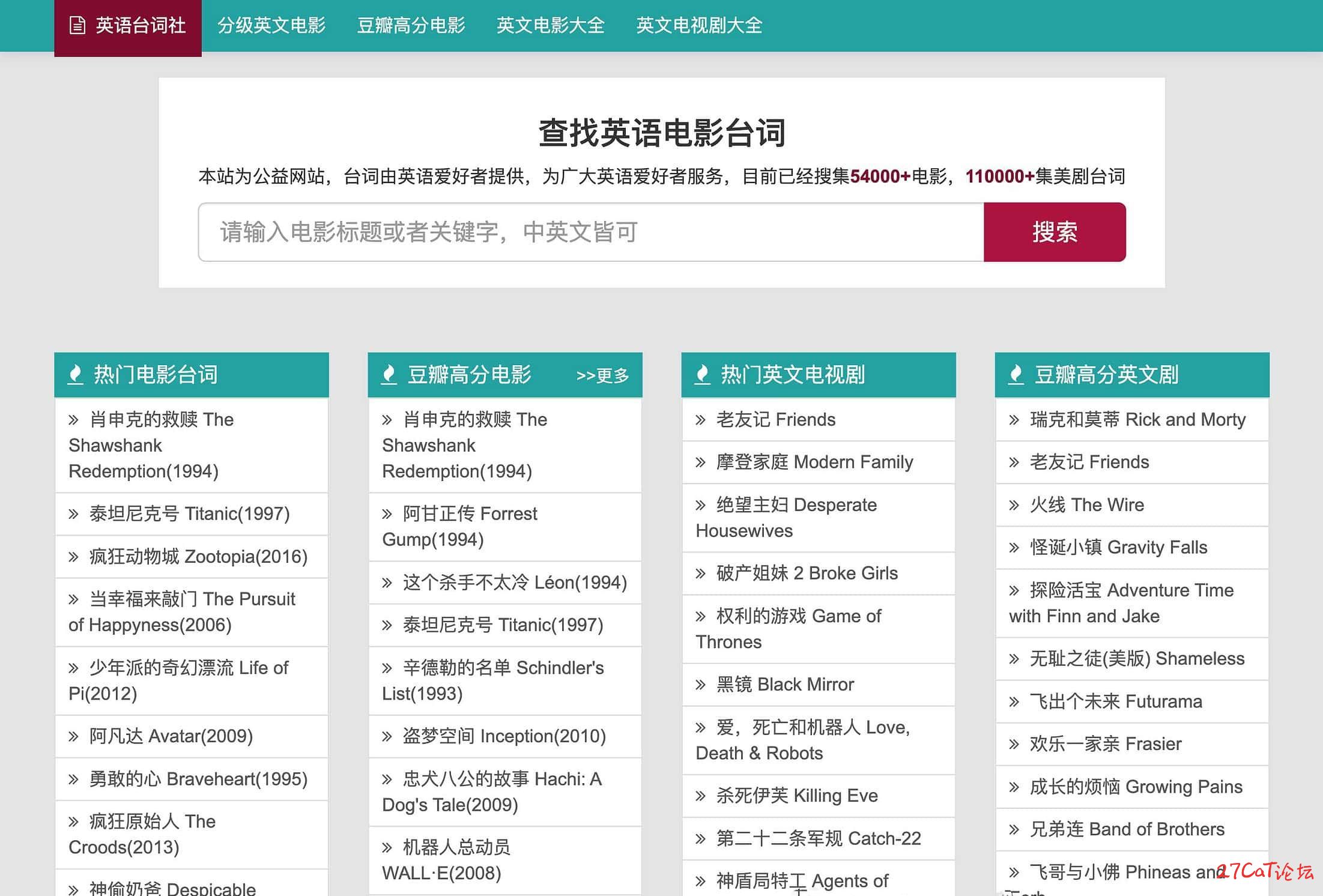Click the 热门英文电视剧 section heading

pyautogui.click(x=793, y=375)
